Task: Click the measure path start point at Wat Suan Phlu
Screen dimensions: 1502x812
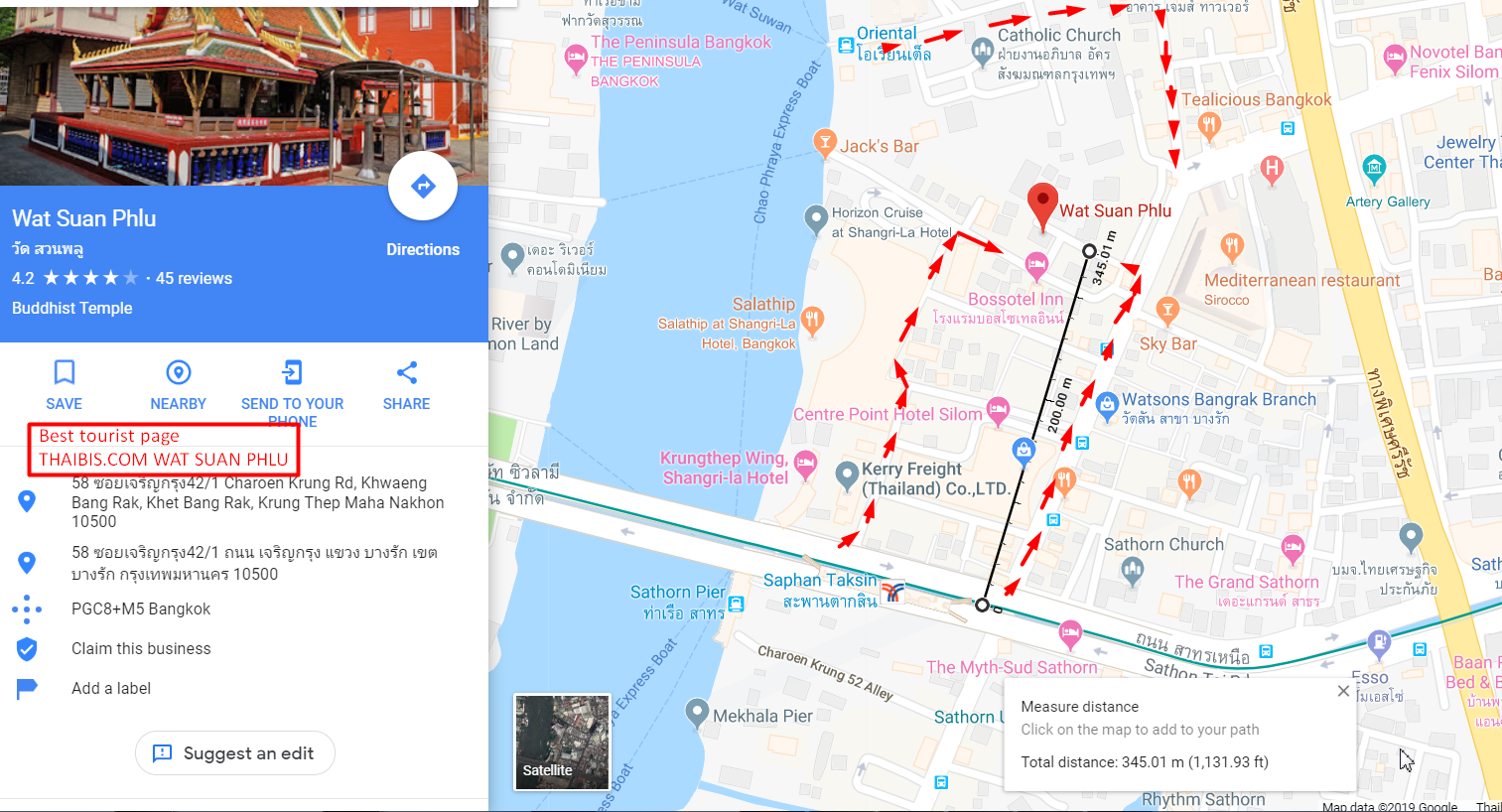Action: click(1089, 251)
